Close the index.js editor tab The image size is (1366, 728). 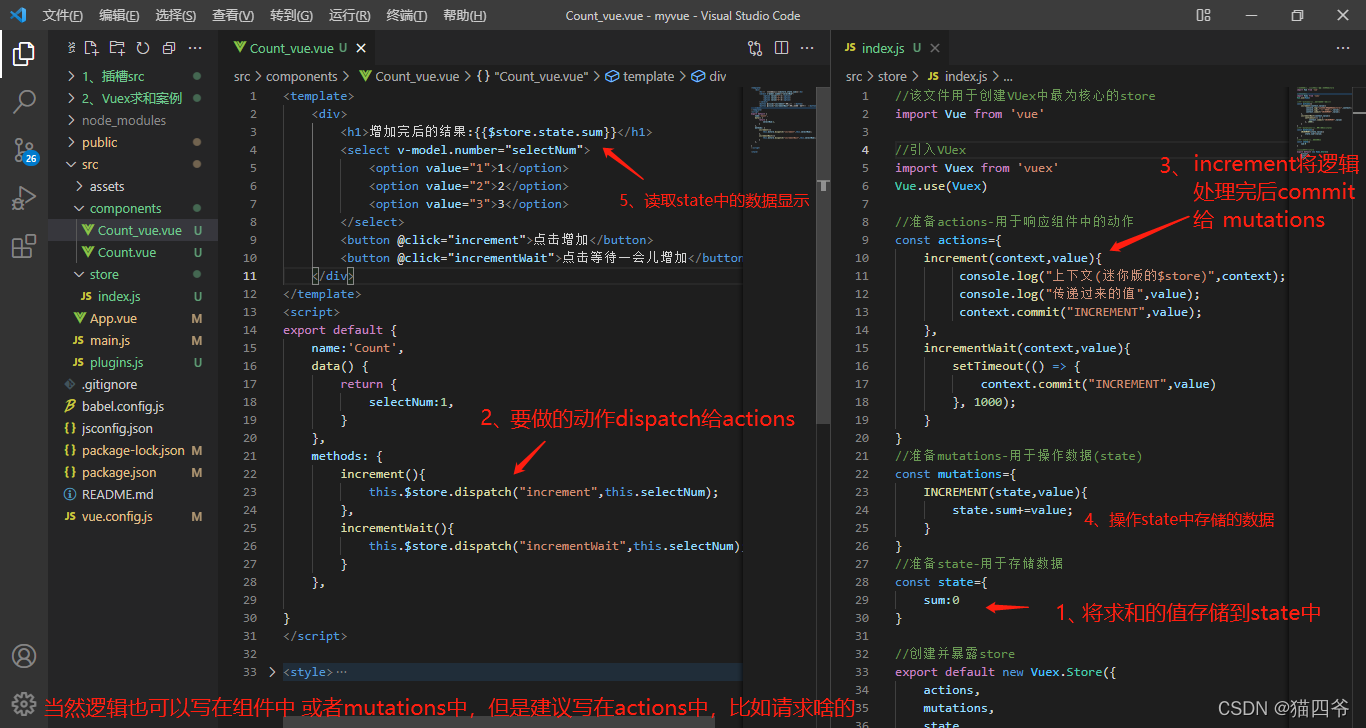(934, 48)
